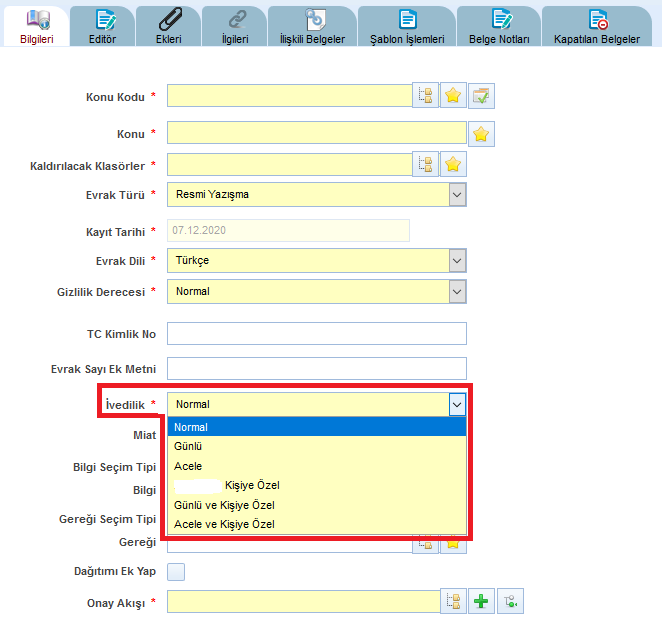Open the Şablon İşlemleri tab
The height and width of the screenshot is (638, 662).
tap(407, 26)
